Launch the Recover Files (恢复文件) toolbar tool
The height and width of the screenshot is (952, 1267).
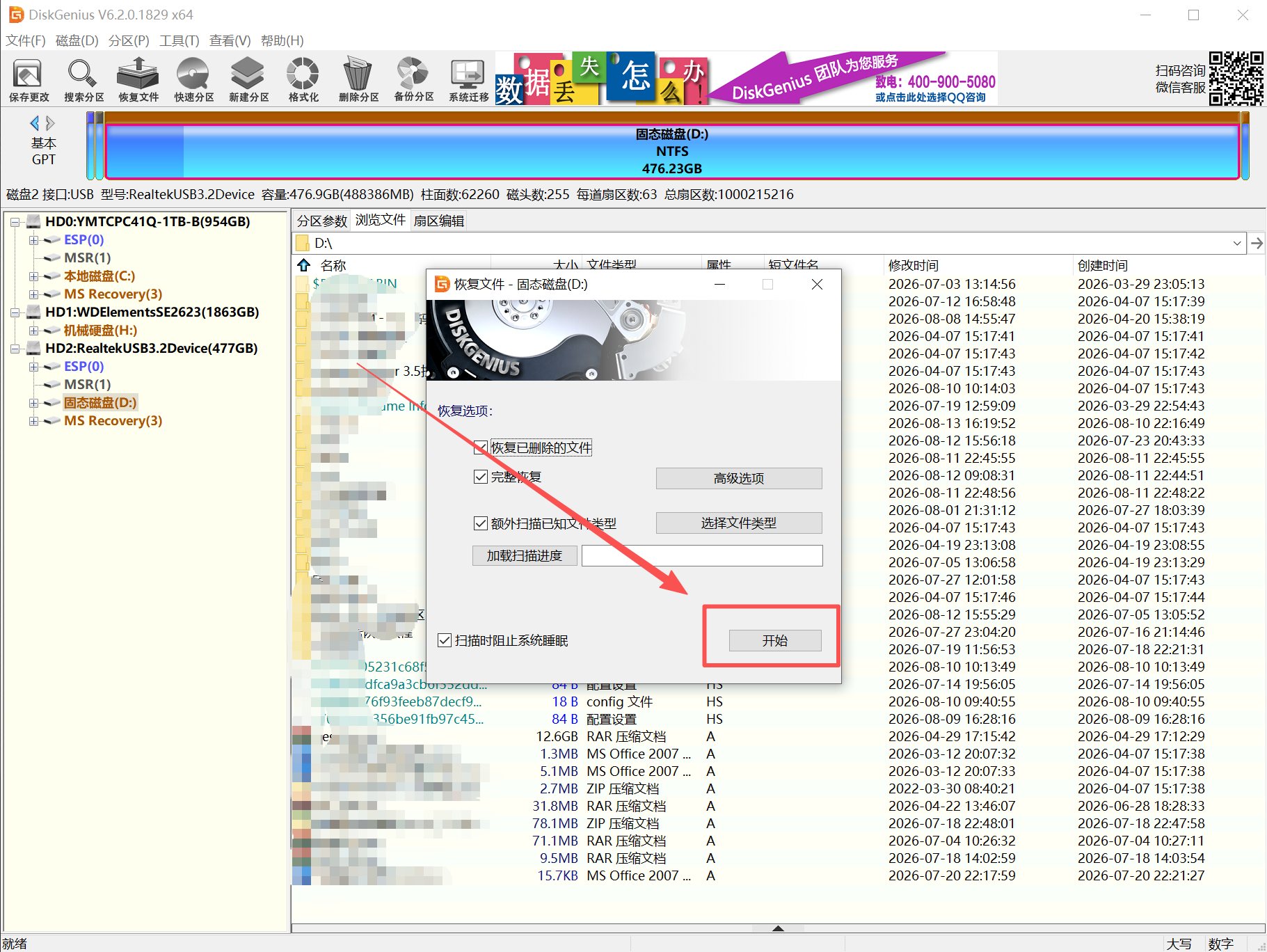(x=138, y=79)
